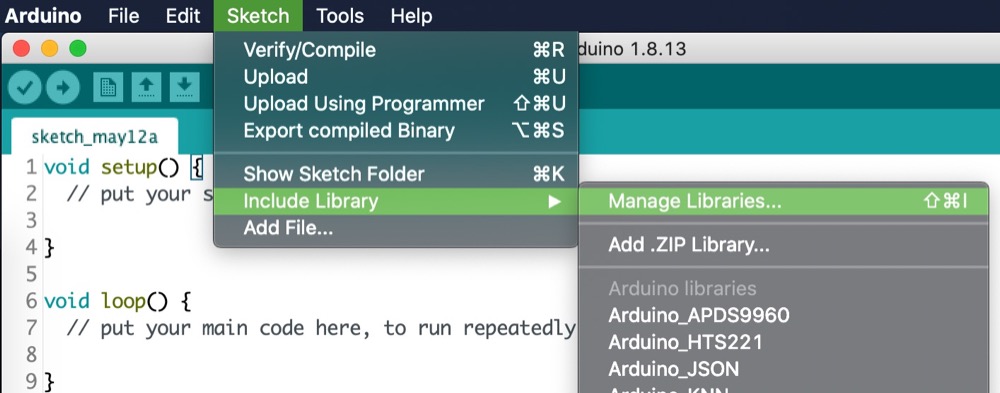Choose Add File... menu entry
Viewport: 1000px width, 393px height.
click(395, 227)
